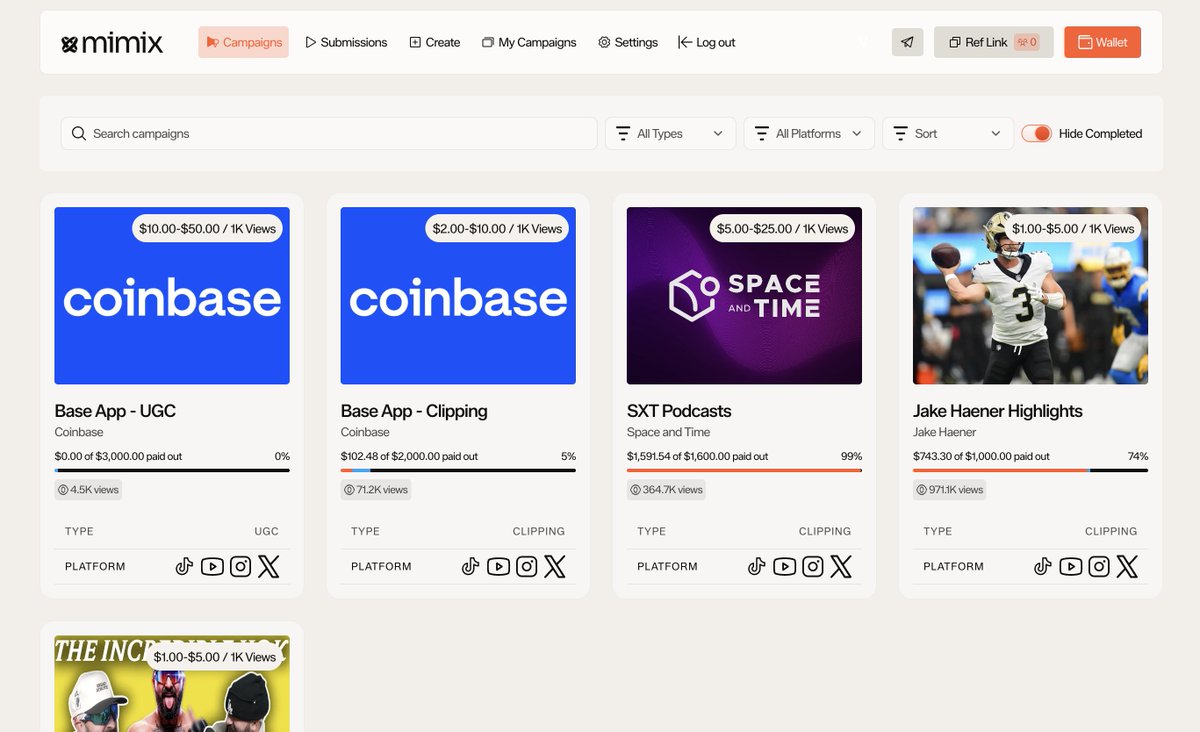The width and height of the screenshot is (1200, 732).
Task: Click the Base App - Clipping title
Action: click(x=414, y=411)
